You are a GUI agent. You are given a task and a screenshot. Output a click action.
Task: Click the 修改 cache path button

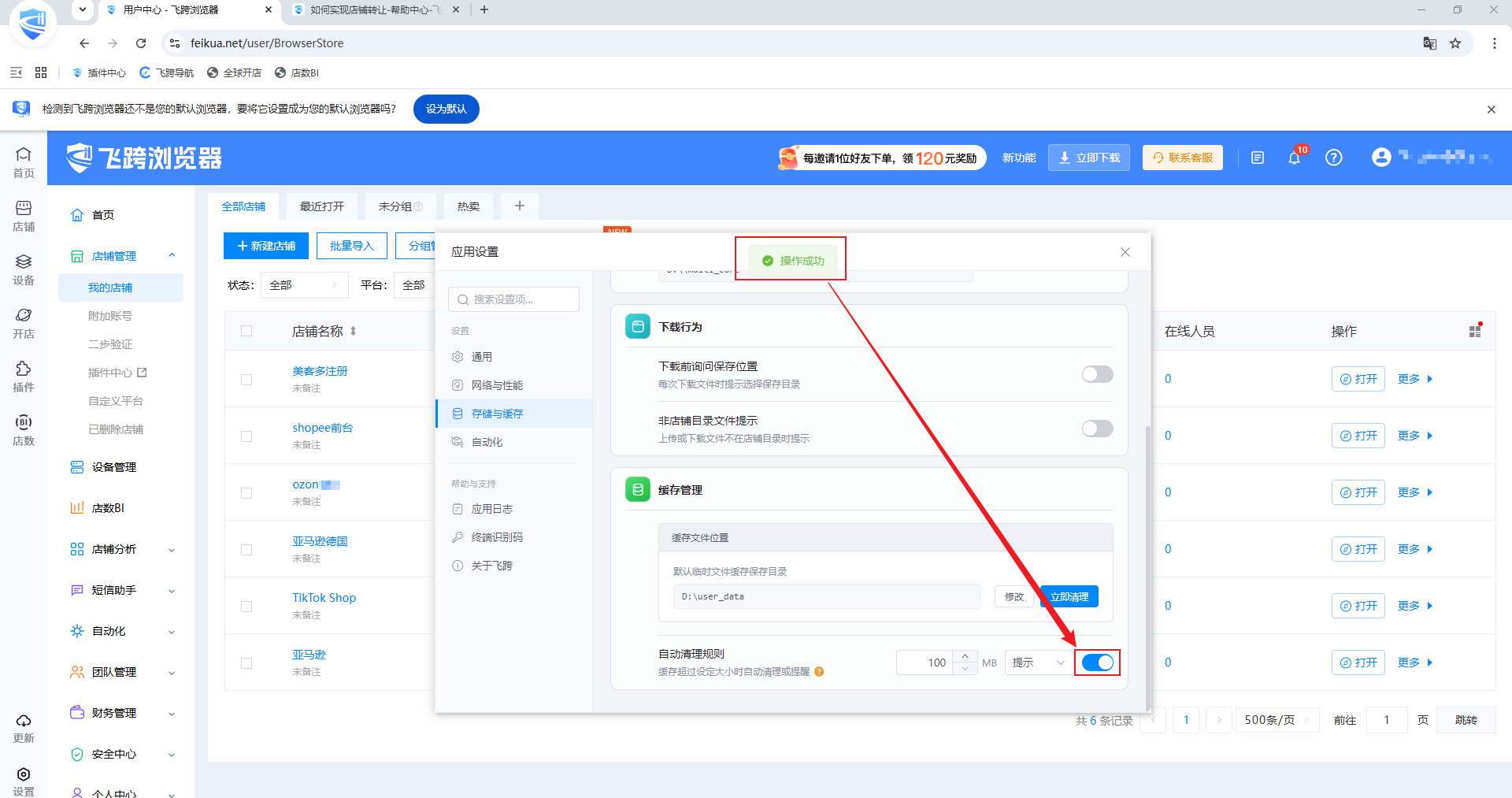(x=1014, y=596)
